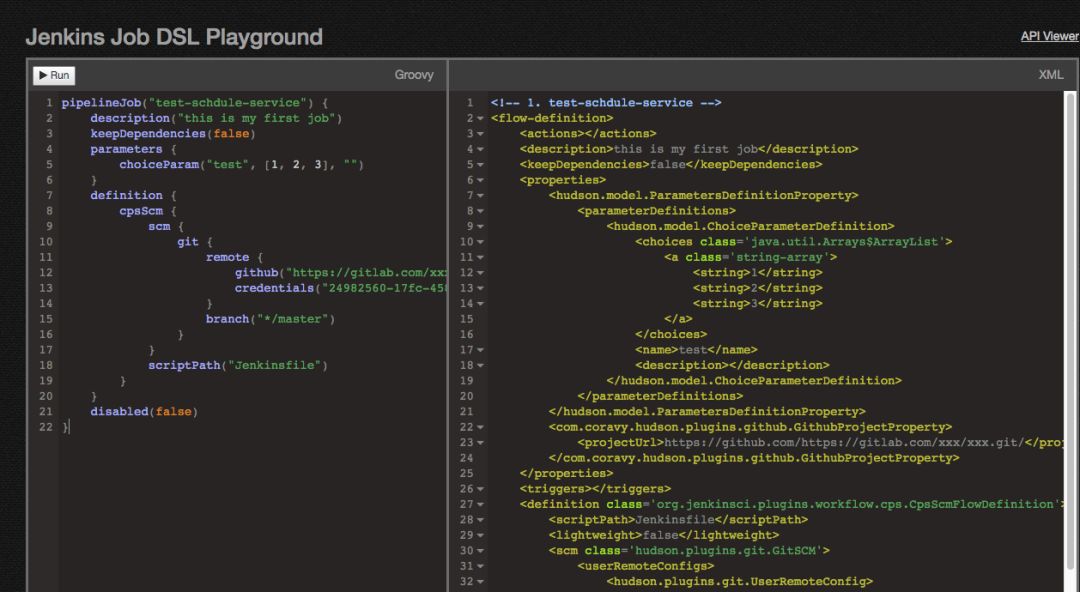Toggle fold on XML line 32 UserRemoteConfig
The height and width of the screenshot is (592, 1080).
480,582
